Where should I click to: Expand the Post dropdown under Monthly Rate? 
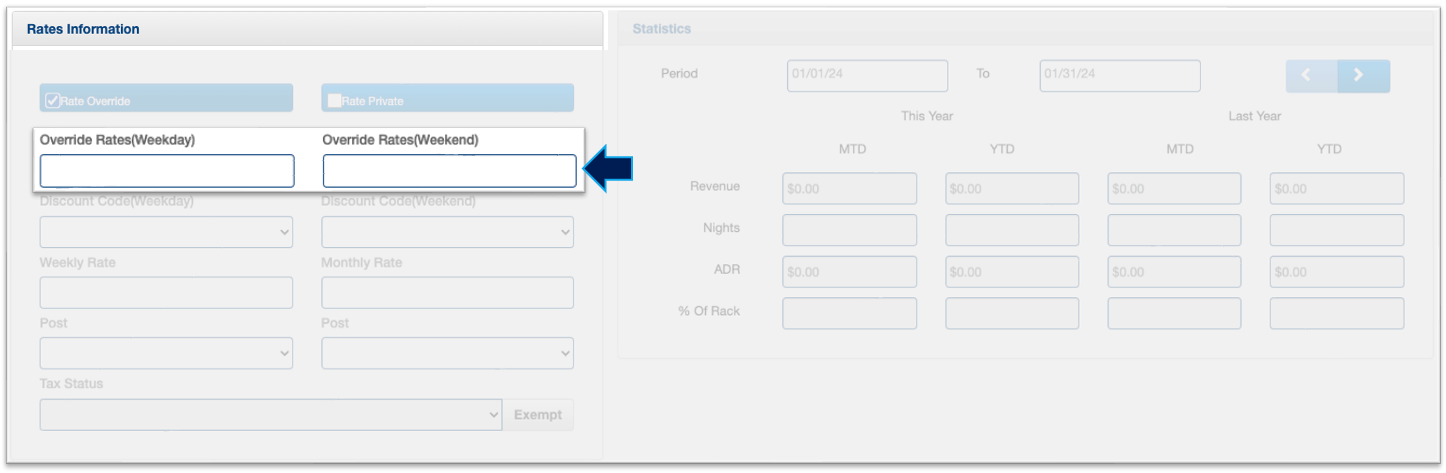pos(447,353)
